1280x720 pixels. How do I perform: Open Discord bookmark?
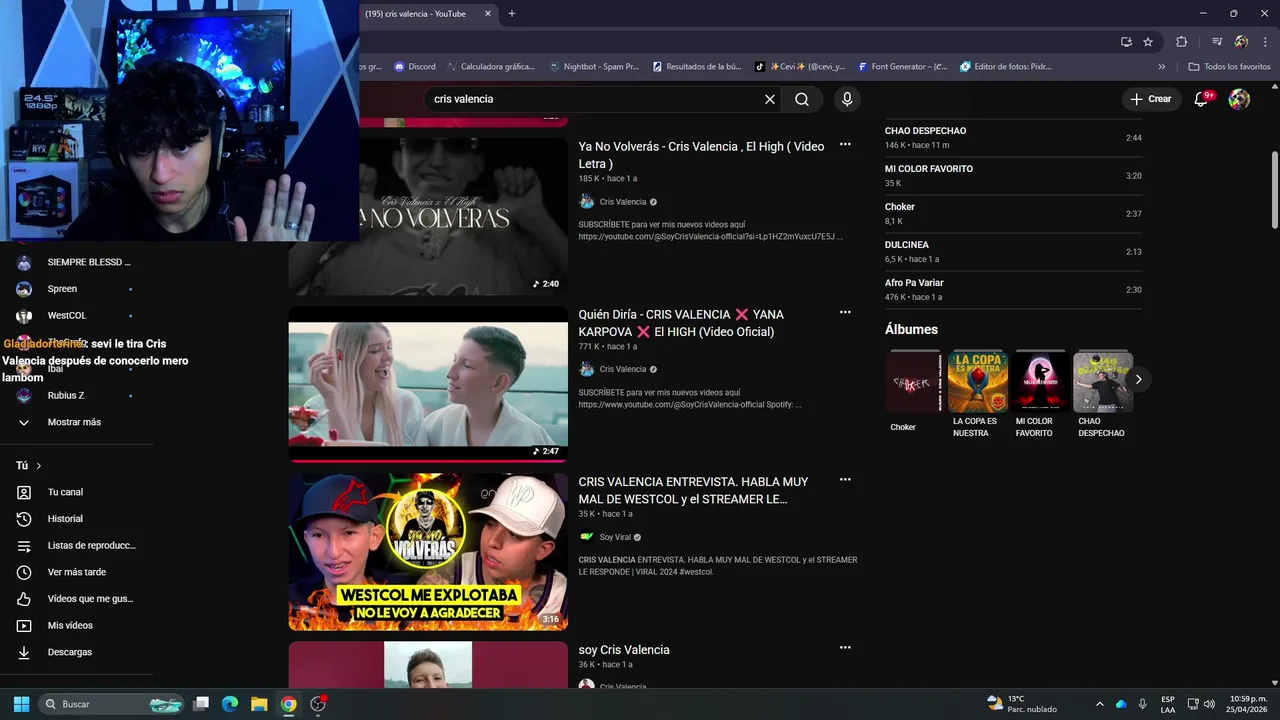[415, 67]
